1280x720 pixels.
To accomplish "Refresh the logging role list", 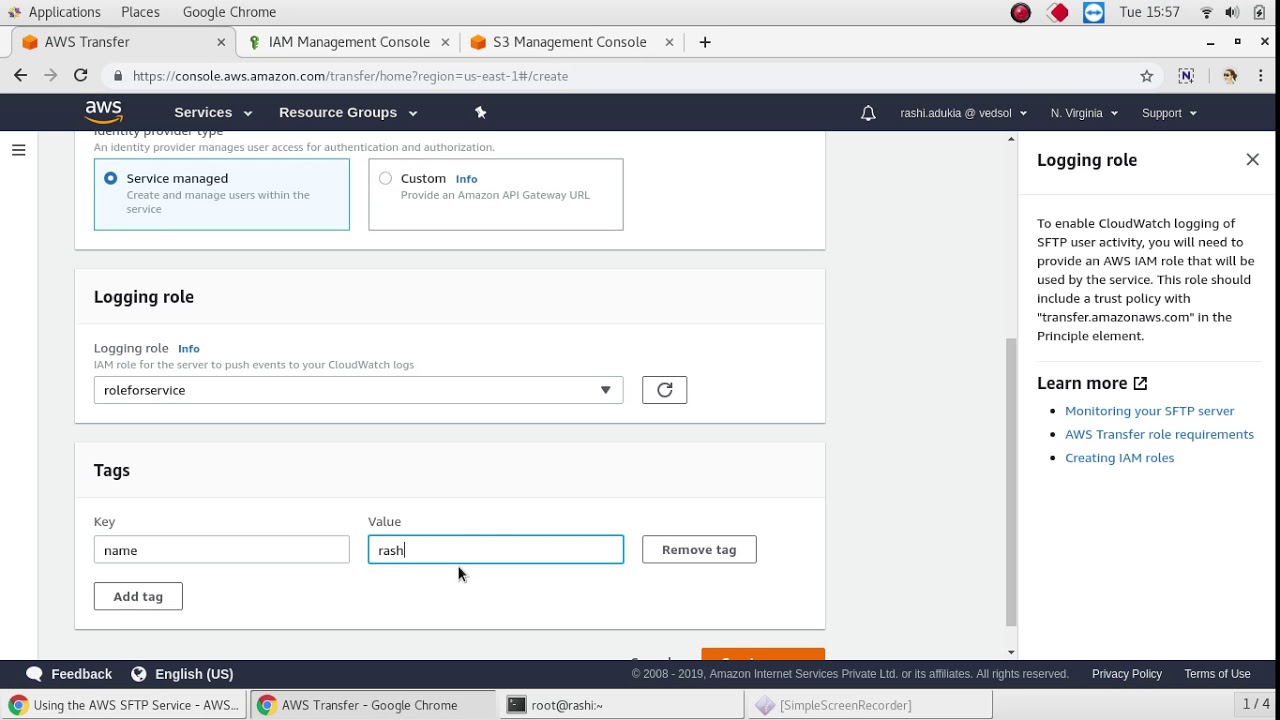I will pyautogui.click(x=664, y=390).
